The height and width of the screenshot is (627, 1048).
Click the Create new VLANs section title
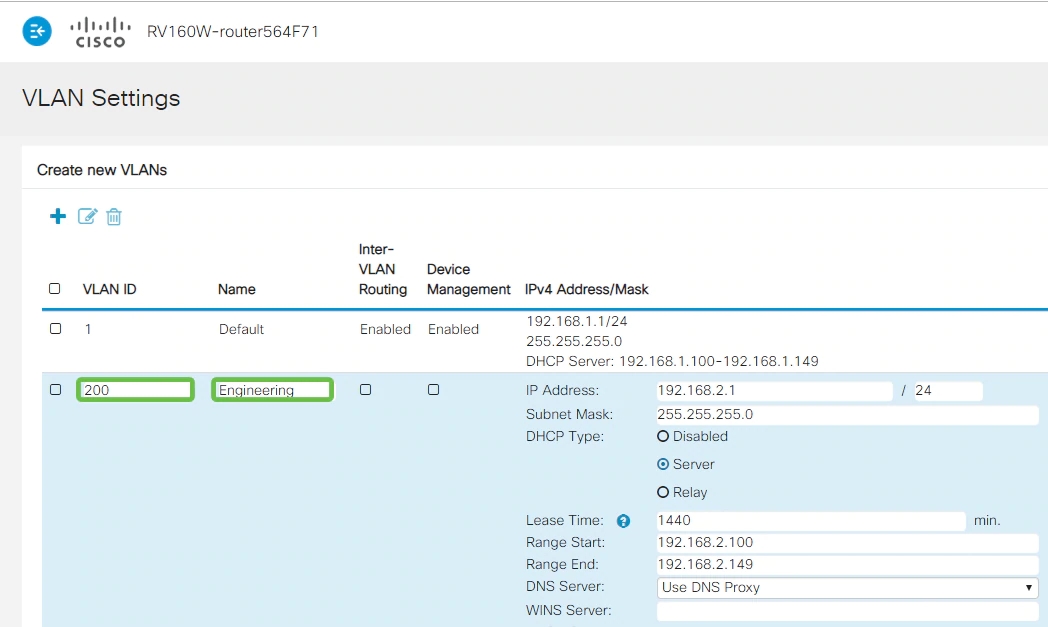click(102, 170)
